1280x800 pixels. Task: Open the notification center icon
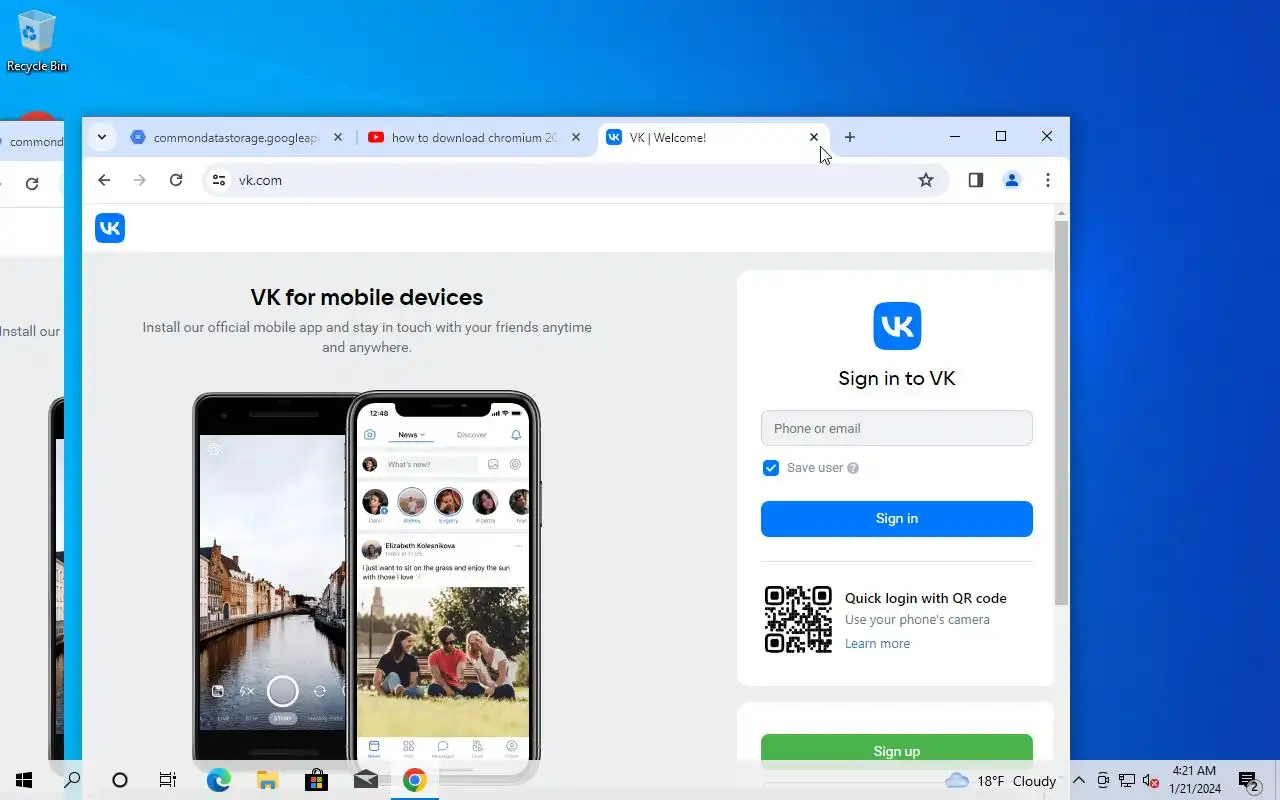[1249, 781]
